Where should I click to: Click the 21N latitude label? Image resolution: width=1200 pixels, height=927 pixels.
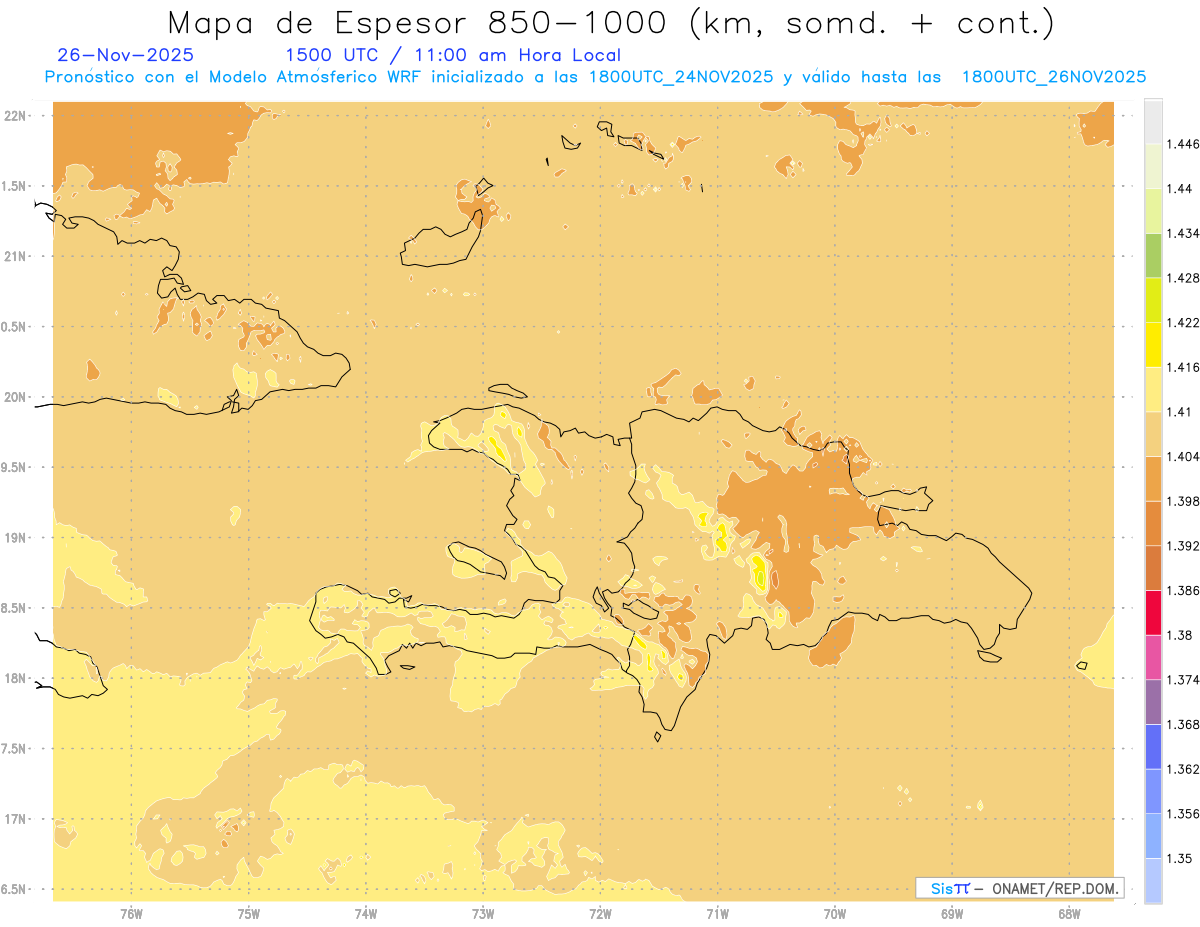(x=15, y=257)
